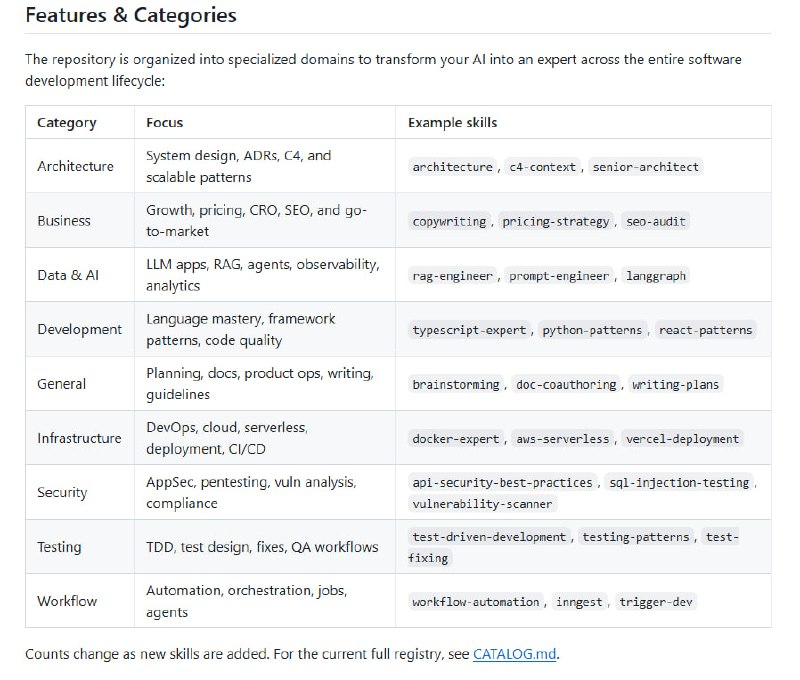Click the rag-engineer skill tag
The height and width of the screenshot is (680, 800).
point(452,275)
